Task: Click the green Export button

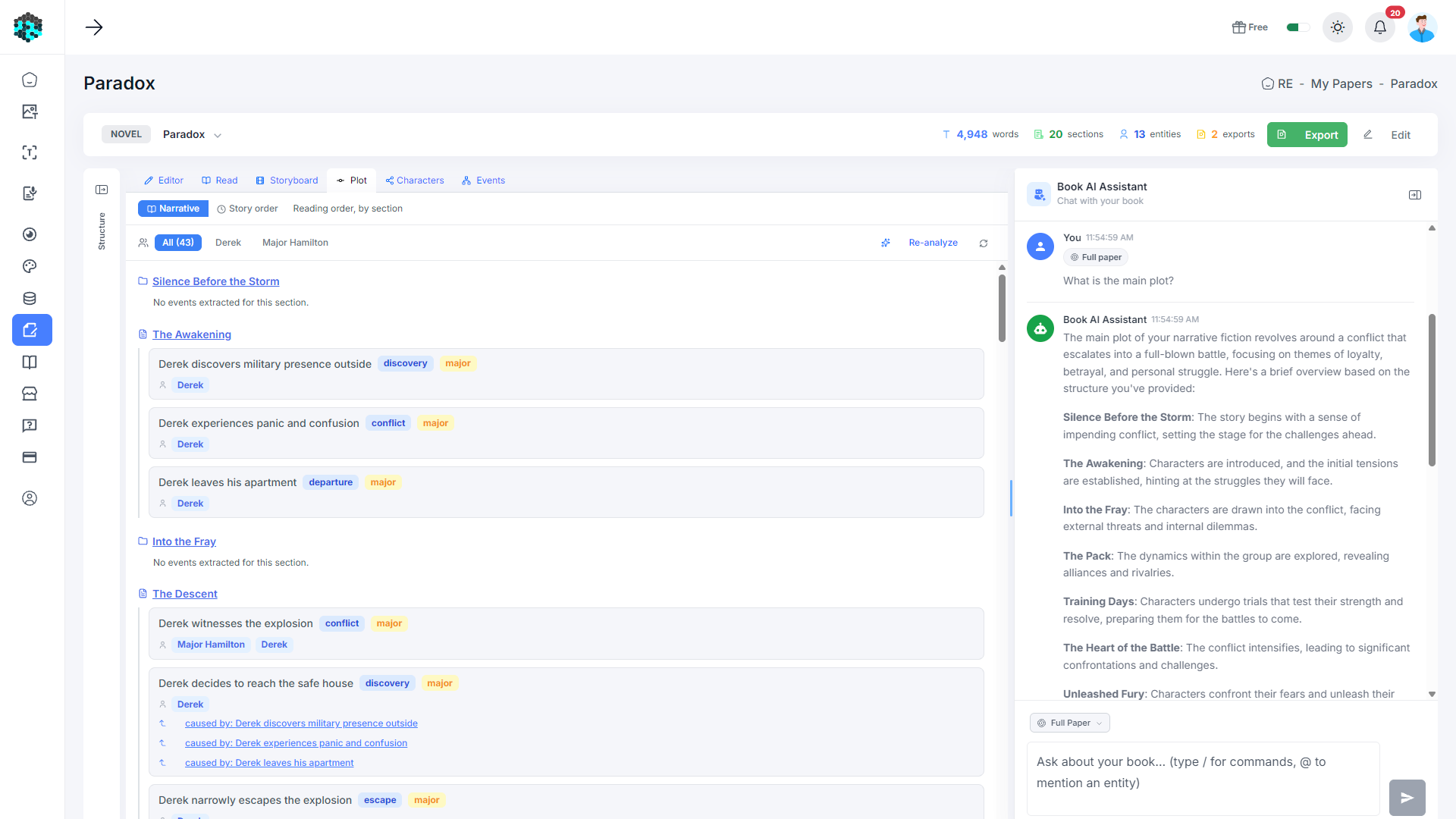Action: (1307, 134)
